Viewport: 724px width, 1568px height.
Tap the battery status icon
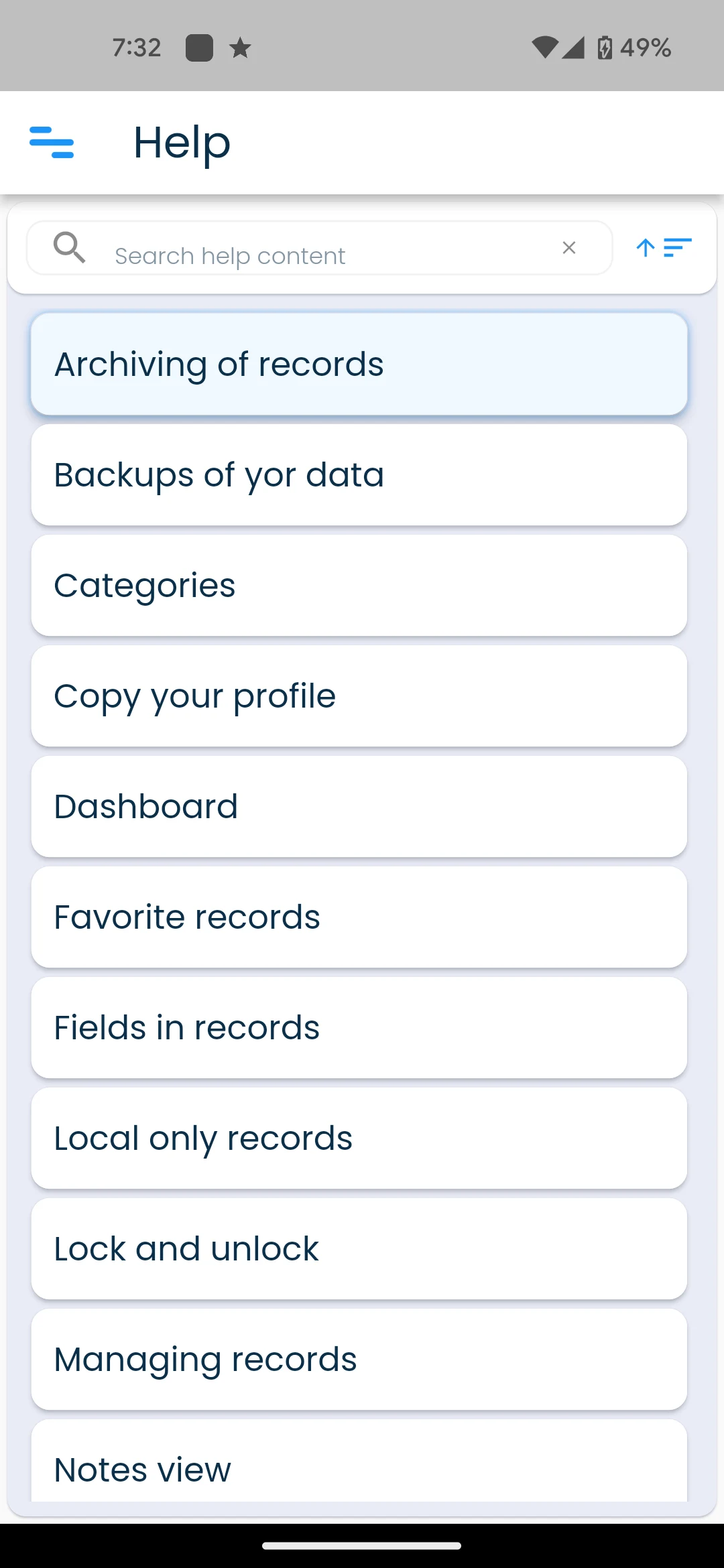click(605, 48)
